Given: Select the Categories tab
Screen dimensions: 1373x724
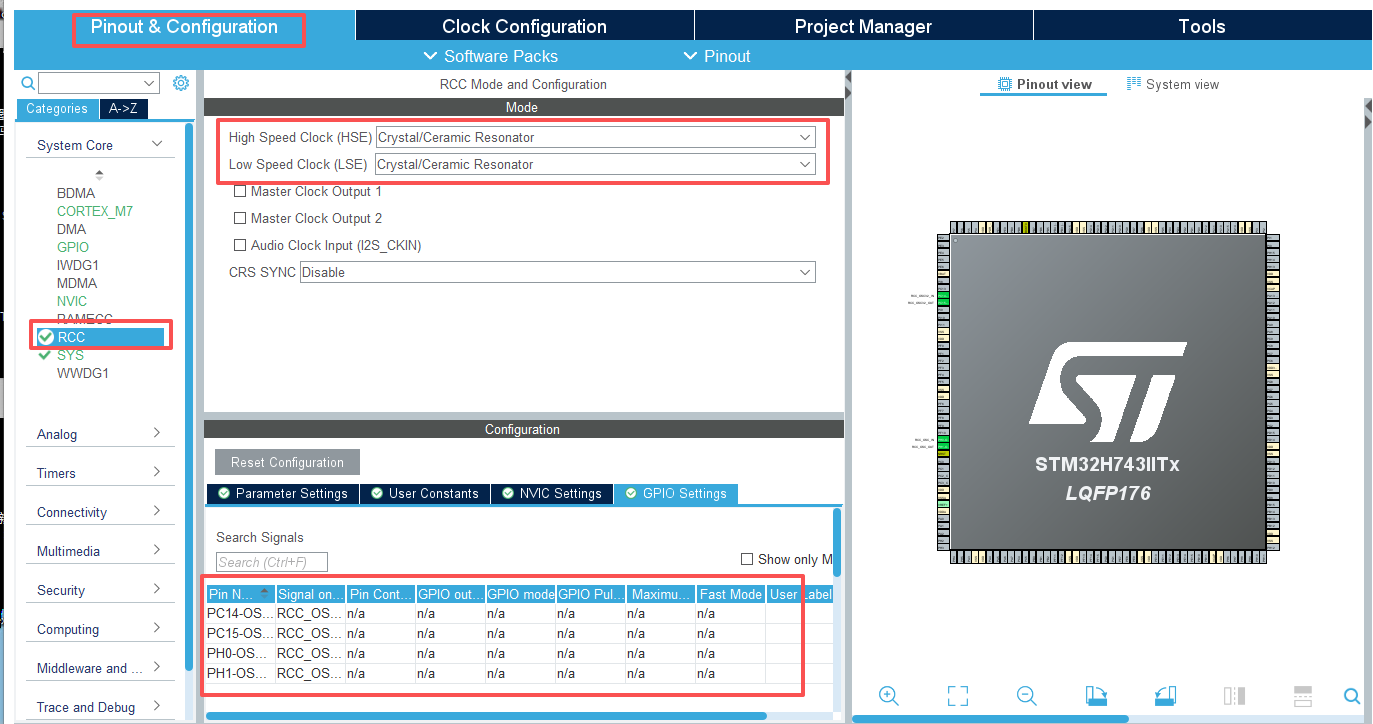Looking at the screenshot, I should point(57,109).
